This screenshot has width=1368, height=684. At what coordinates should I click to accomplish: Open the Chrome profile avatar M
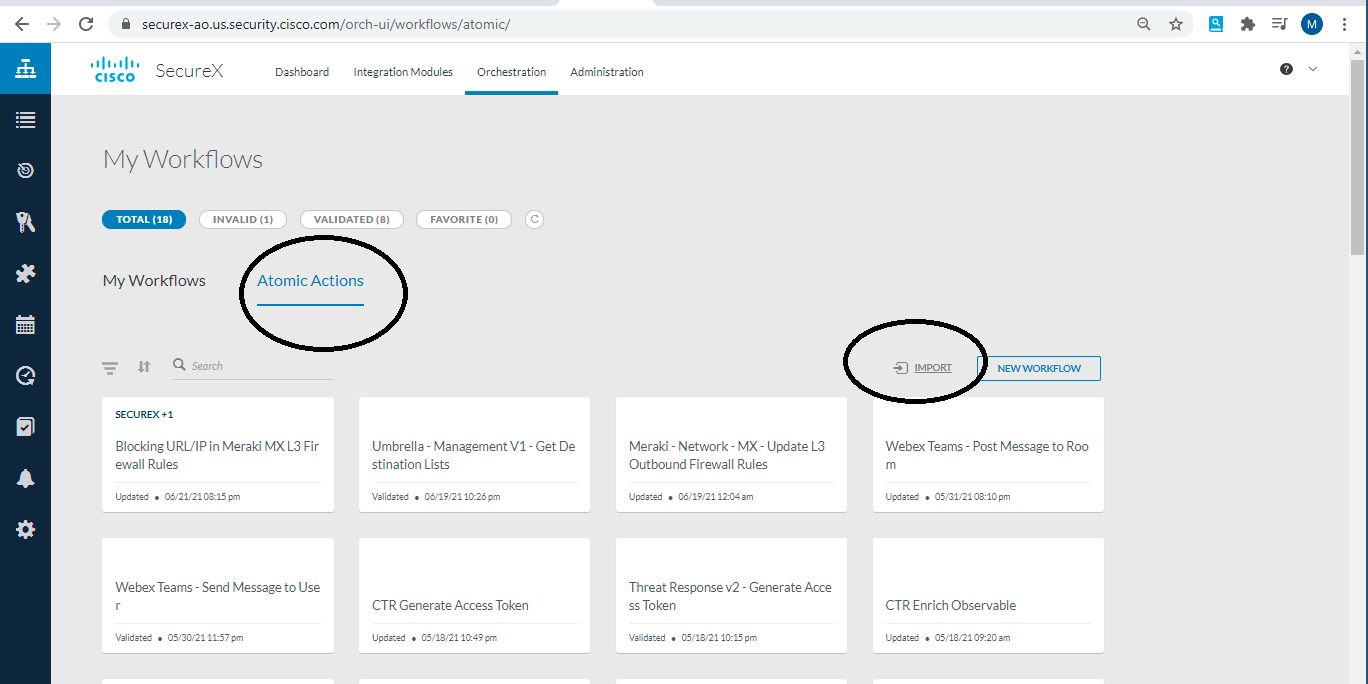[1312, 24]
